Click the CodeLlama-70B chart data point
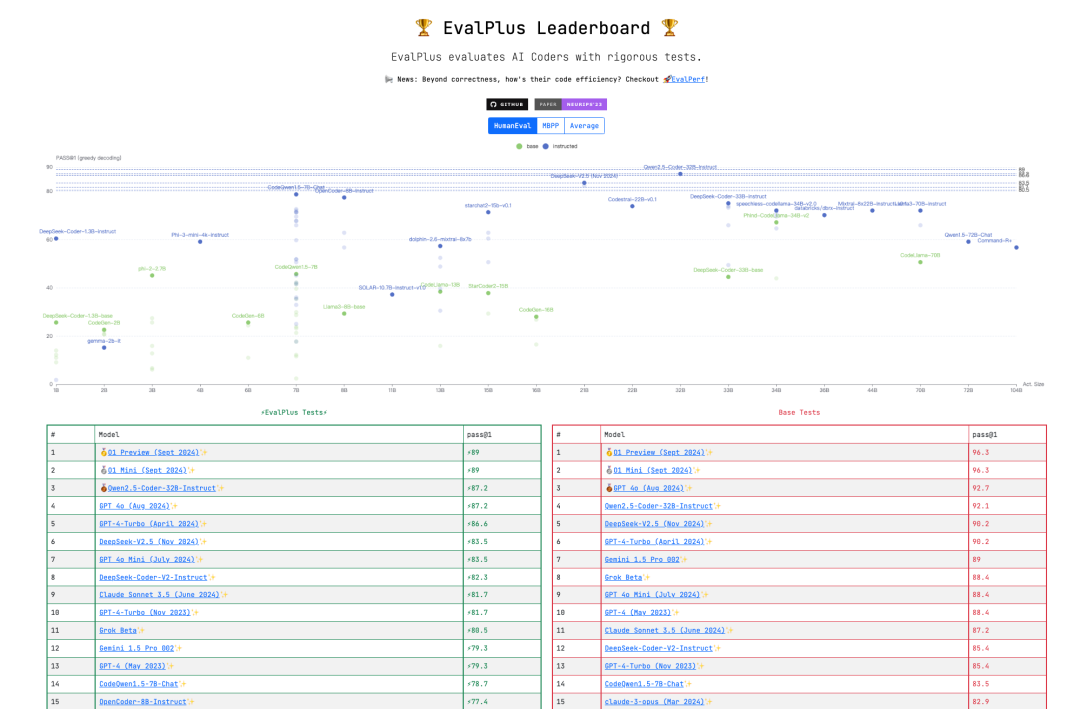Image resolution: width=1080 pixels, height=709 pixels. tap(920, 263)
